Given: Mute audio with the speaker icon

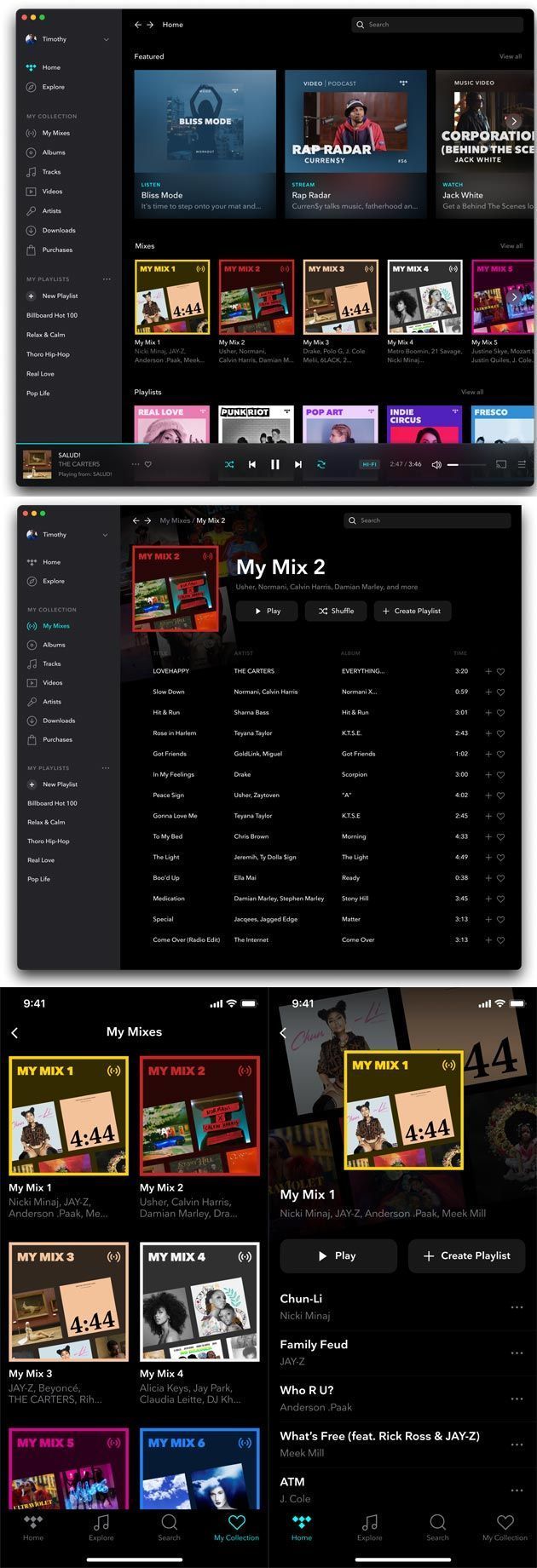Looking at the screenshot, I should 436,464.
